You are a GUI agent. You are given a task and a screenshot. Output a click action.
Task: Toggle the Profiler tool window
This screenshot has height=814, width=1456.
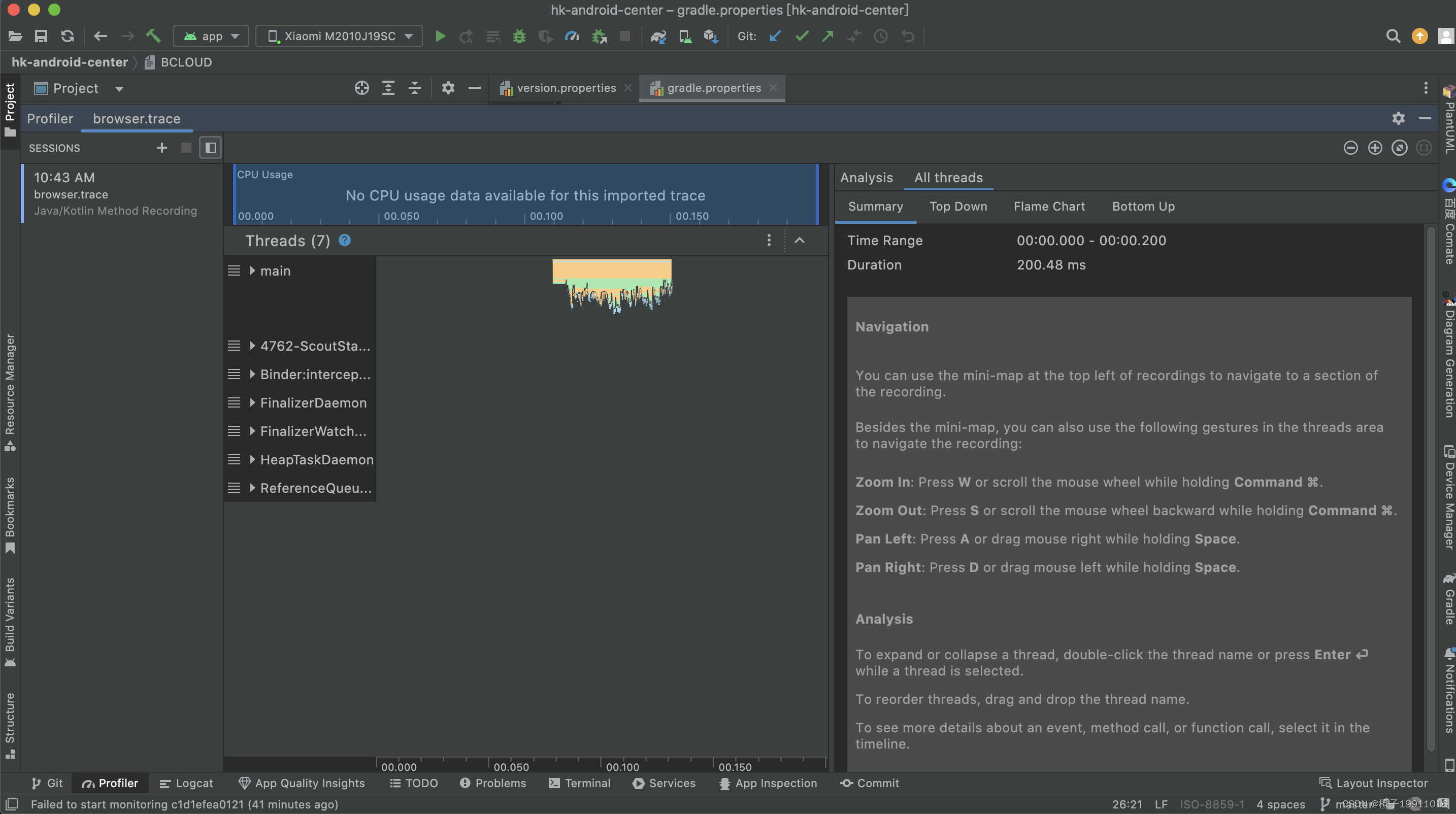[110, 783]
